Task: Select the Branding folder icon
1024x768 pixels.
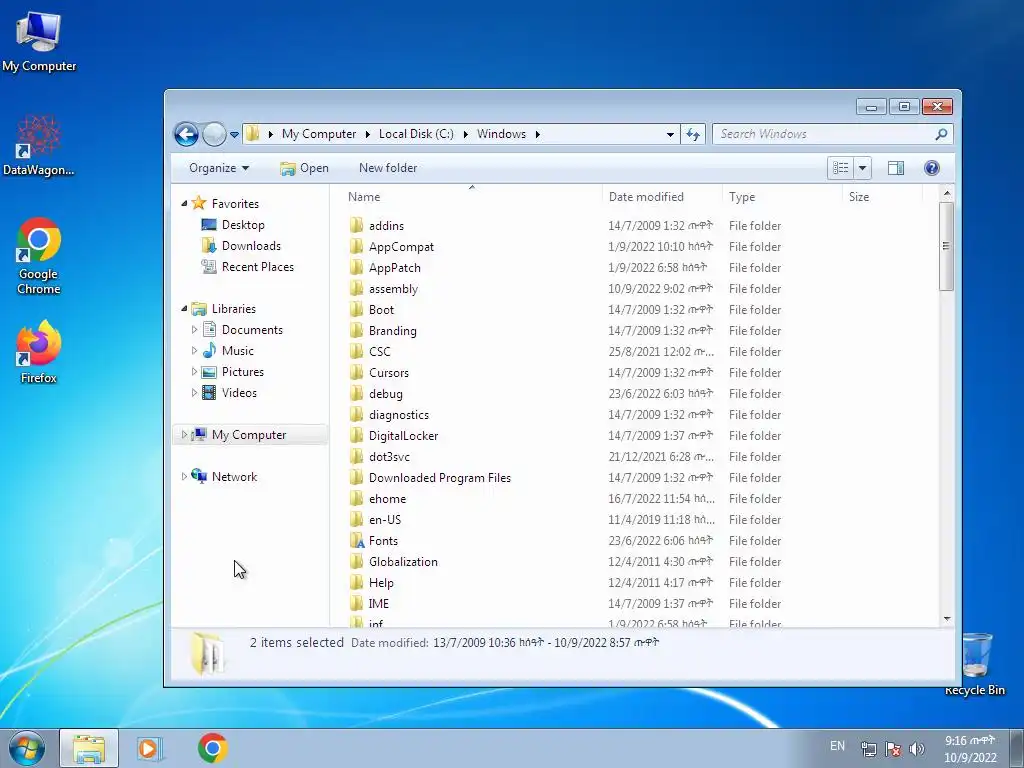Action: tap(356, 330)
